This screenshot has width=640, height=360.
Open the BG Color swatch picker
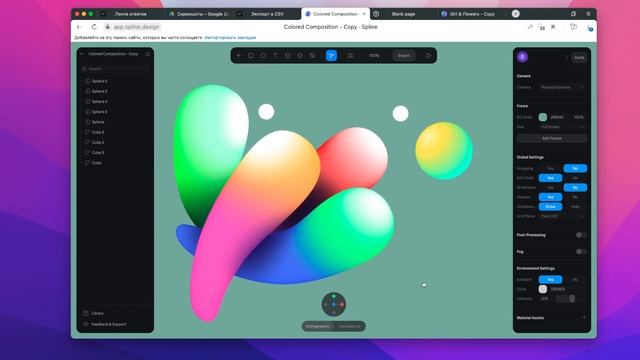pos(542,117)
